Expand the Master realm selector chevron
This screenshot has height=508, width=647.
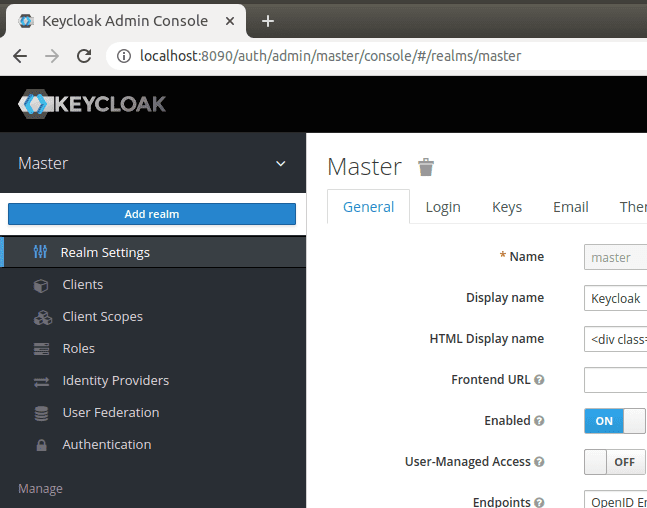pyautogui.click(x=281, y=164)
